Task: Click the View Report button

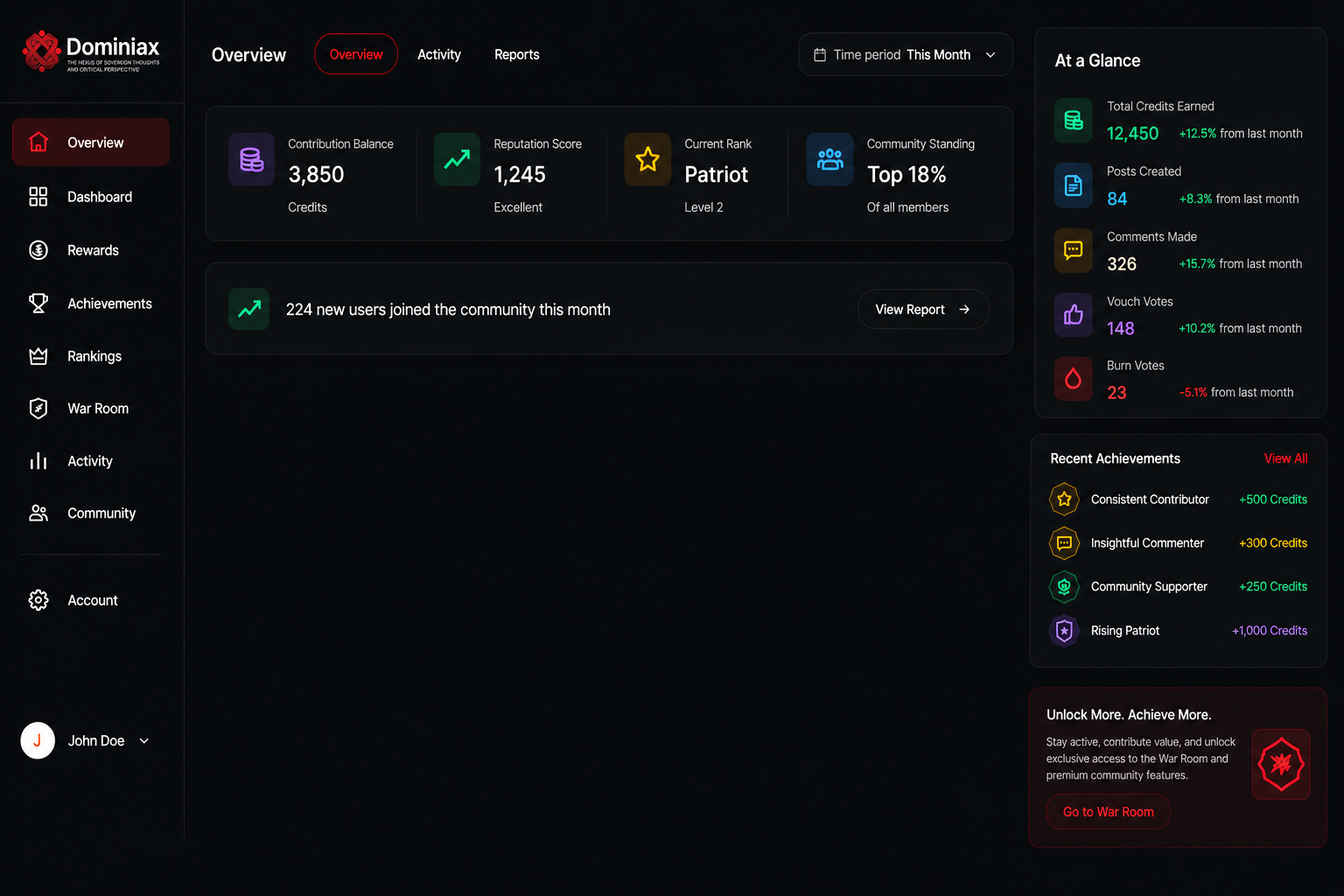Action: (x=923, y=310)
